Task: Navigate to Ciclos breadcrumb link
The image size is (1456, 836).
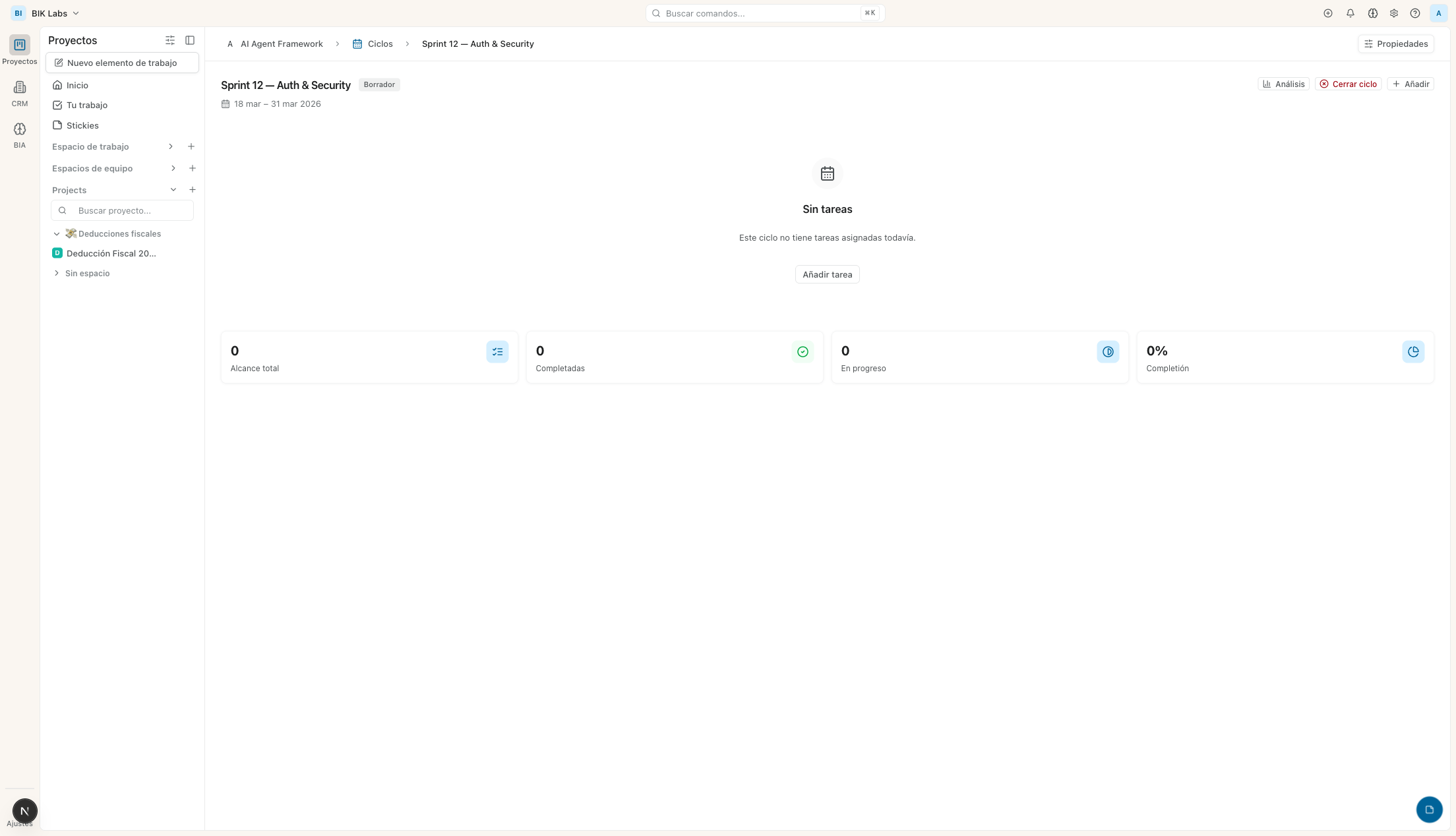Action: [380, 44]
